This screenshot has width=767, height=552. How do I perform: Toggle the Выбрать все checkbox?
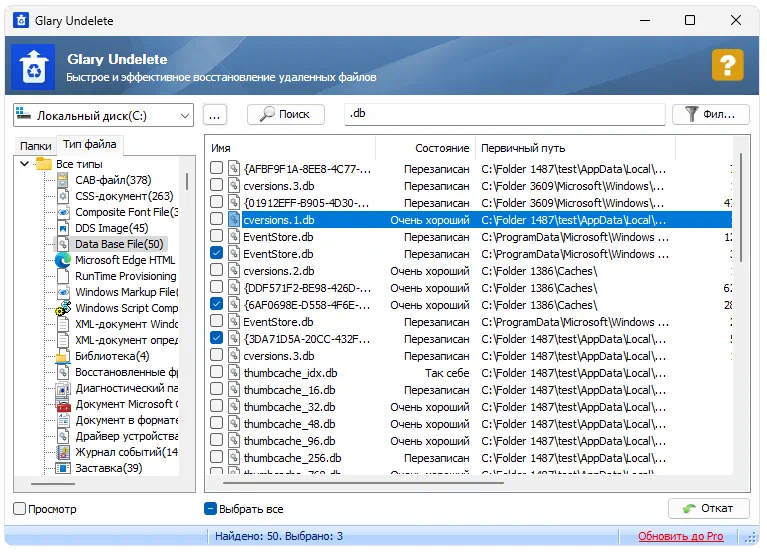[x=210, y=509]
